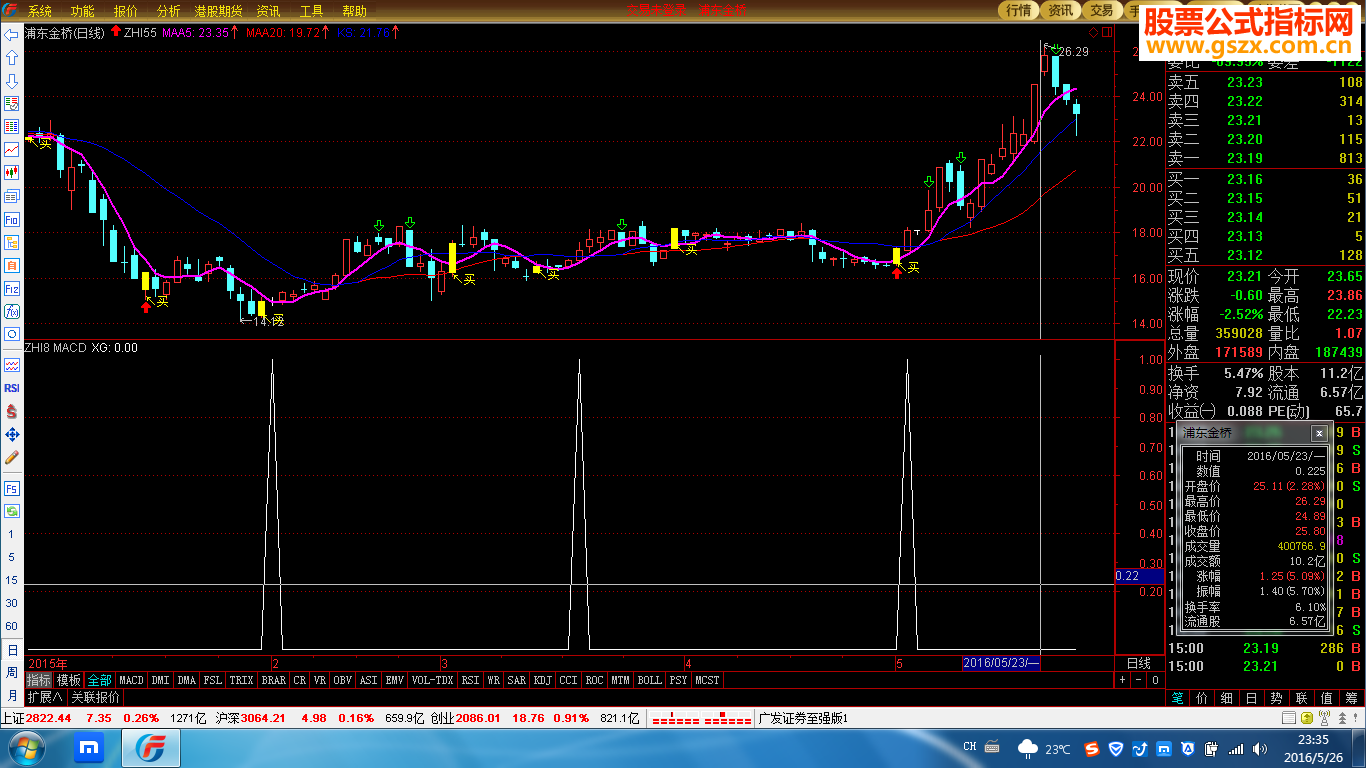Expand the 扩展 indicator panel
Screen dimensions: 1366x768
(45, 697)
